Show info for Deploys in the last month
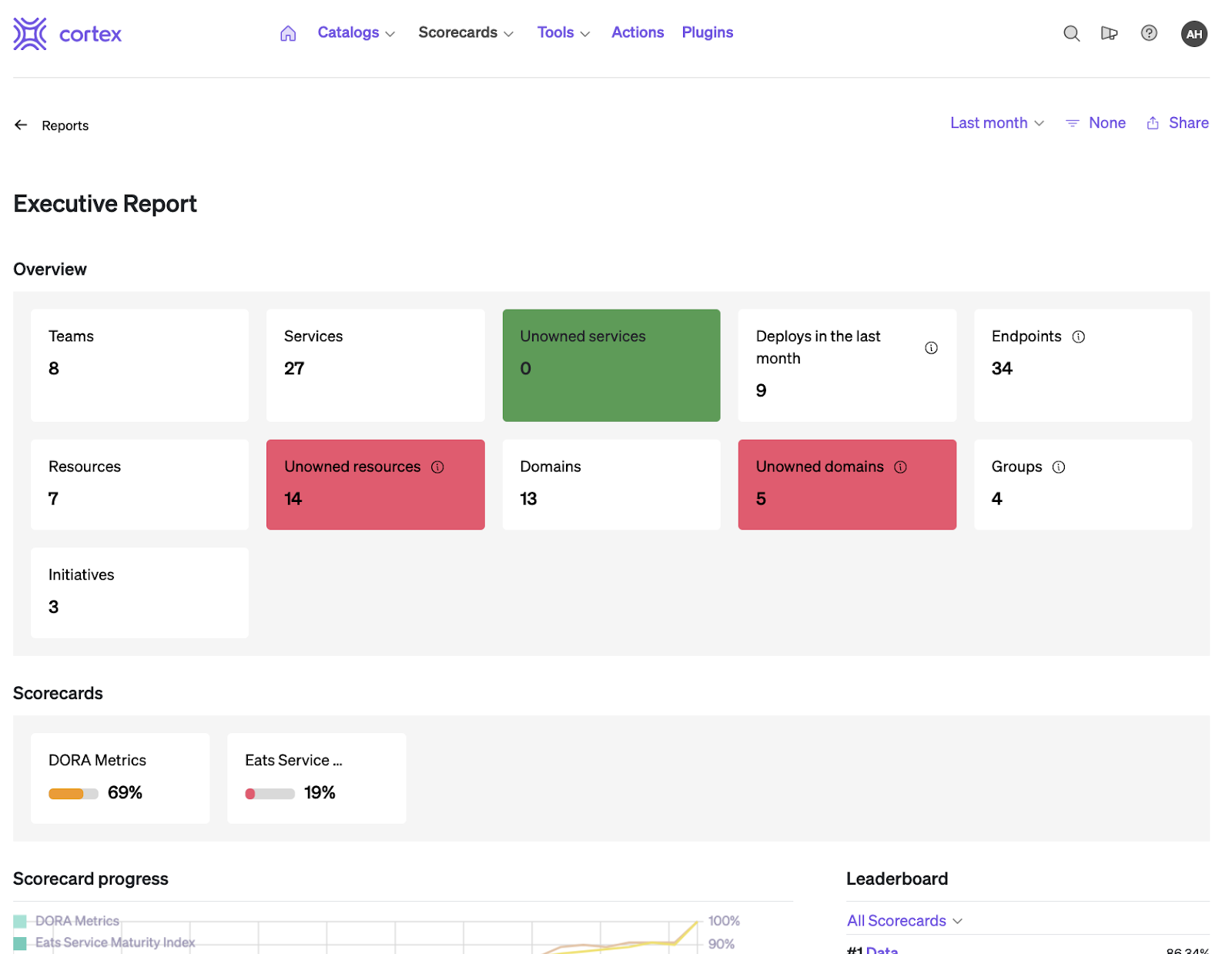1232x954 pixels. click(931, 348)
